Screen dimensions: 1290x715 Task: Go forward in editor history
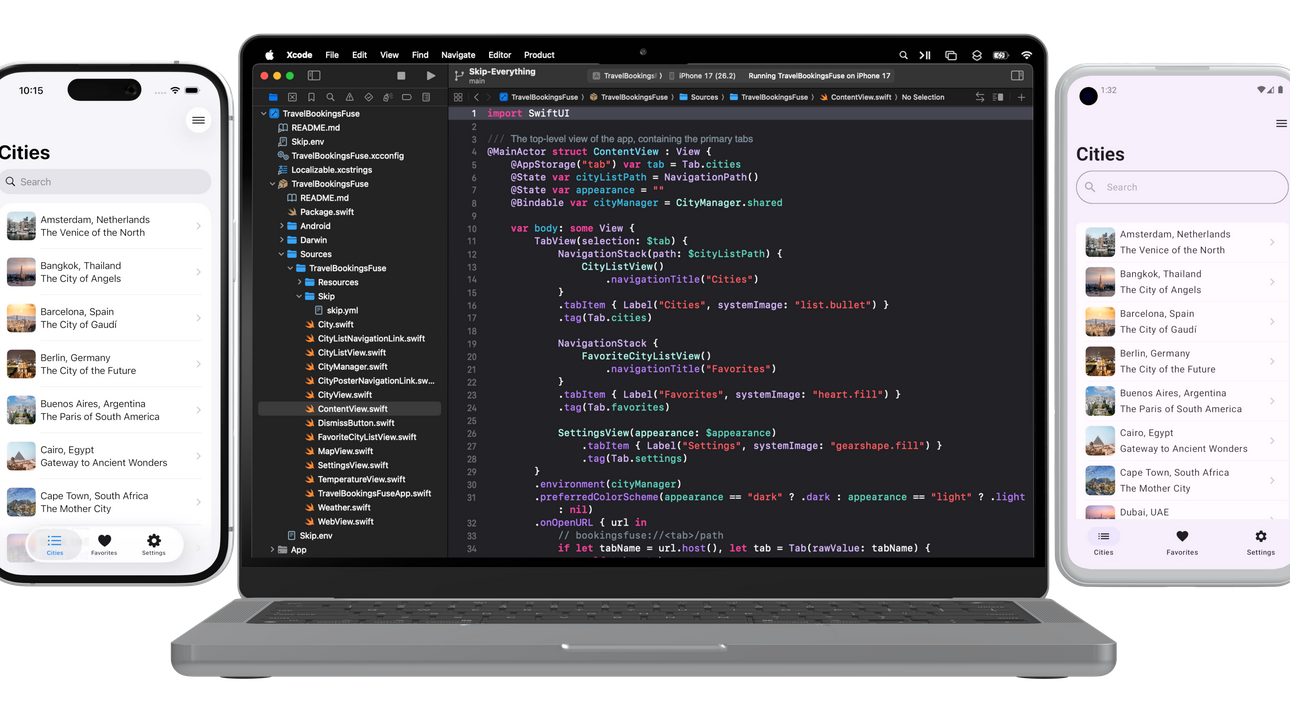[488, 98]
